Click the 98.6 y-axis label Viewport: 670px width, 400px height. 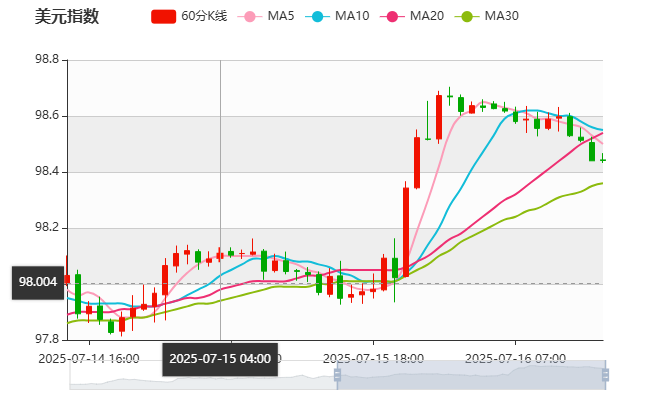pyautogui.click(x=47, y=116)
